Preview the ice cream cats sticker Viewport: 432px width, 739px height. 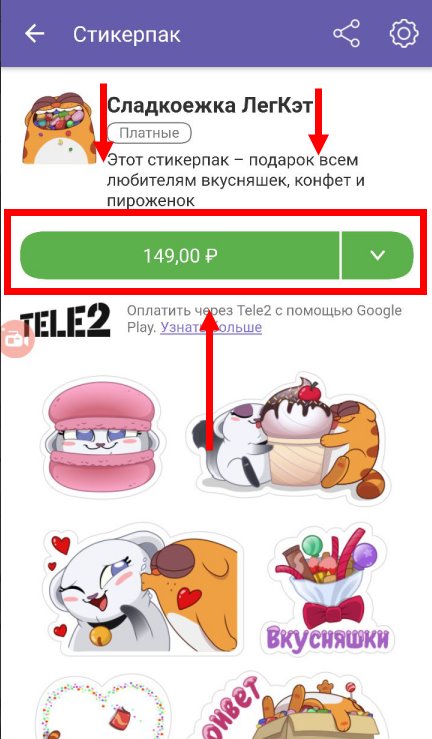[289, 438]
